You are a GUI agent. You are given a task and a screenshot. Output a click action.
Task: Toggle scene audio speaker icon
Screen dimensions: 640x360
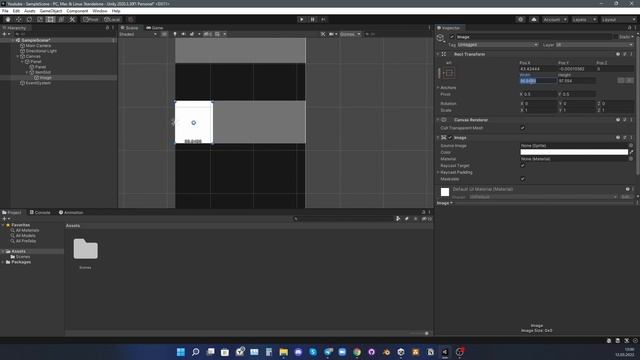tap(183, 34)
